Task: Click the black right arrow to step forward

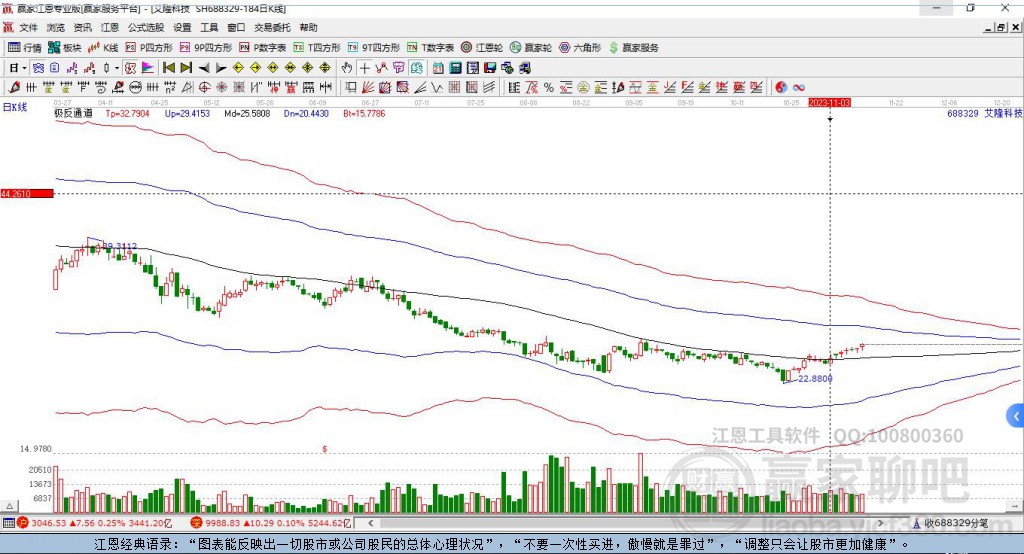Action: point(221,68)
